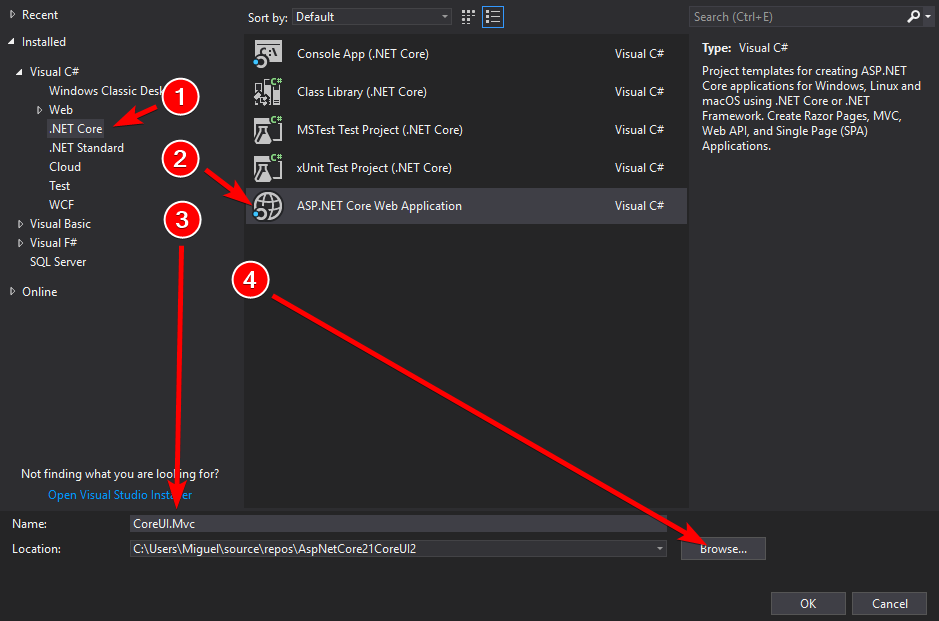The width and height of the screenshot is (939, 621).
Task: Select the Test category
Action: tap(59, 186)
